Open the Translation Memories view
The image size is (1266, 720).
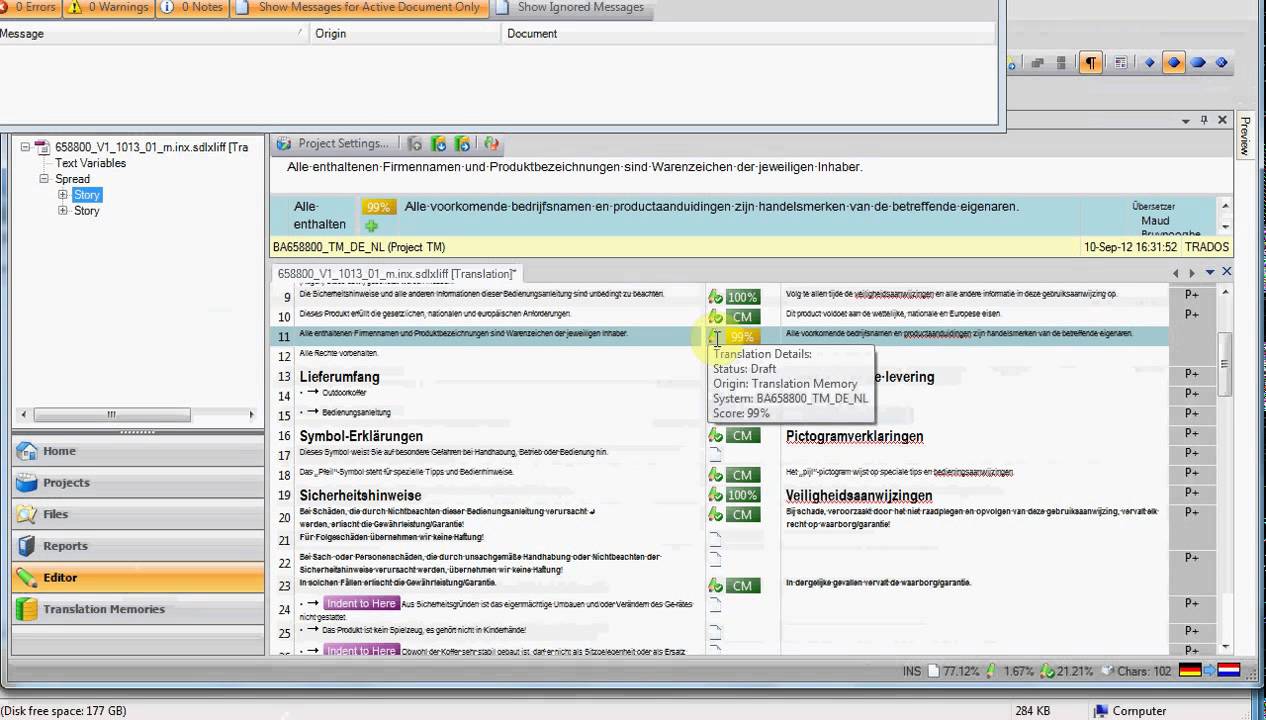(x=138, y=609)
